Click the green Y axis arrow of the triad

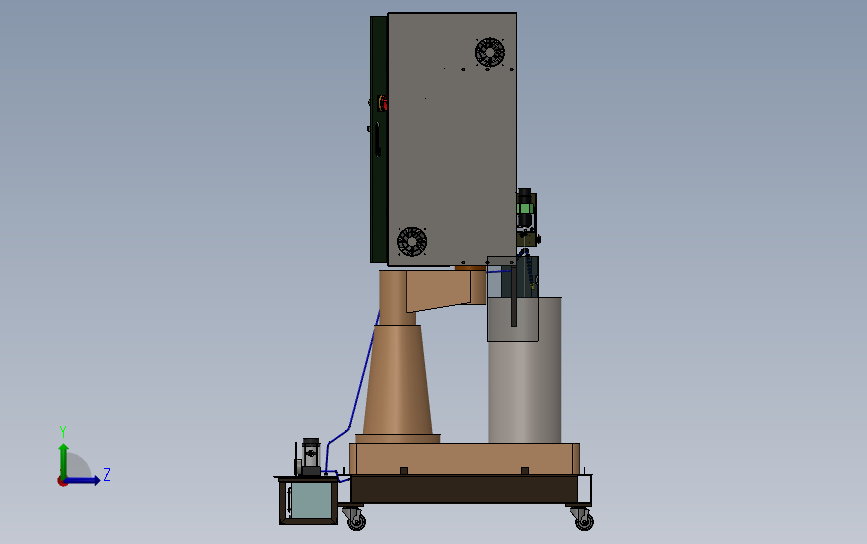pos(64,460)
